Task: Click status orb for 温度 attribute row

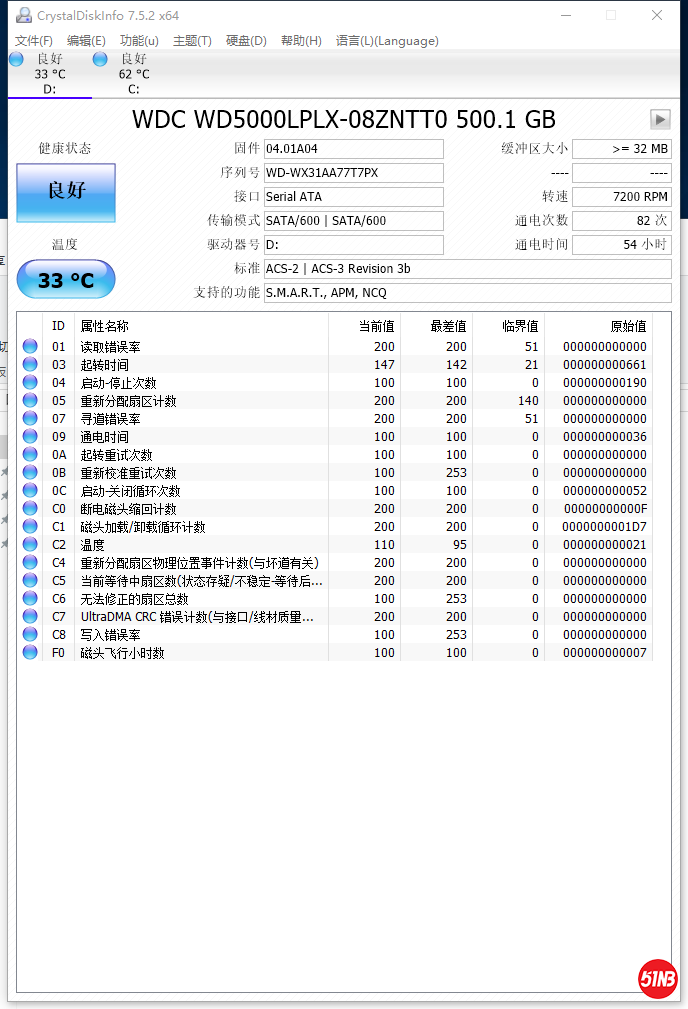Action: coord(30,545)
